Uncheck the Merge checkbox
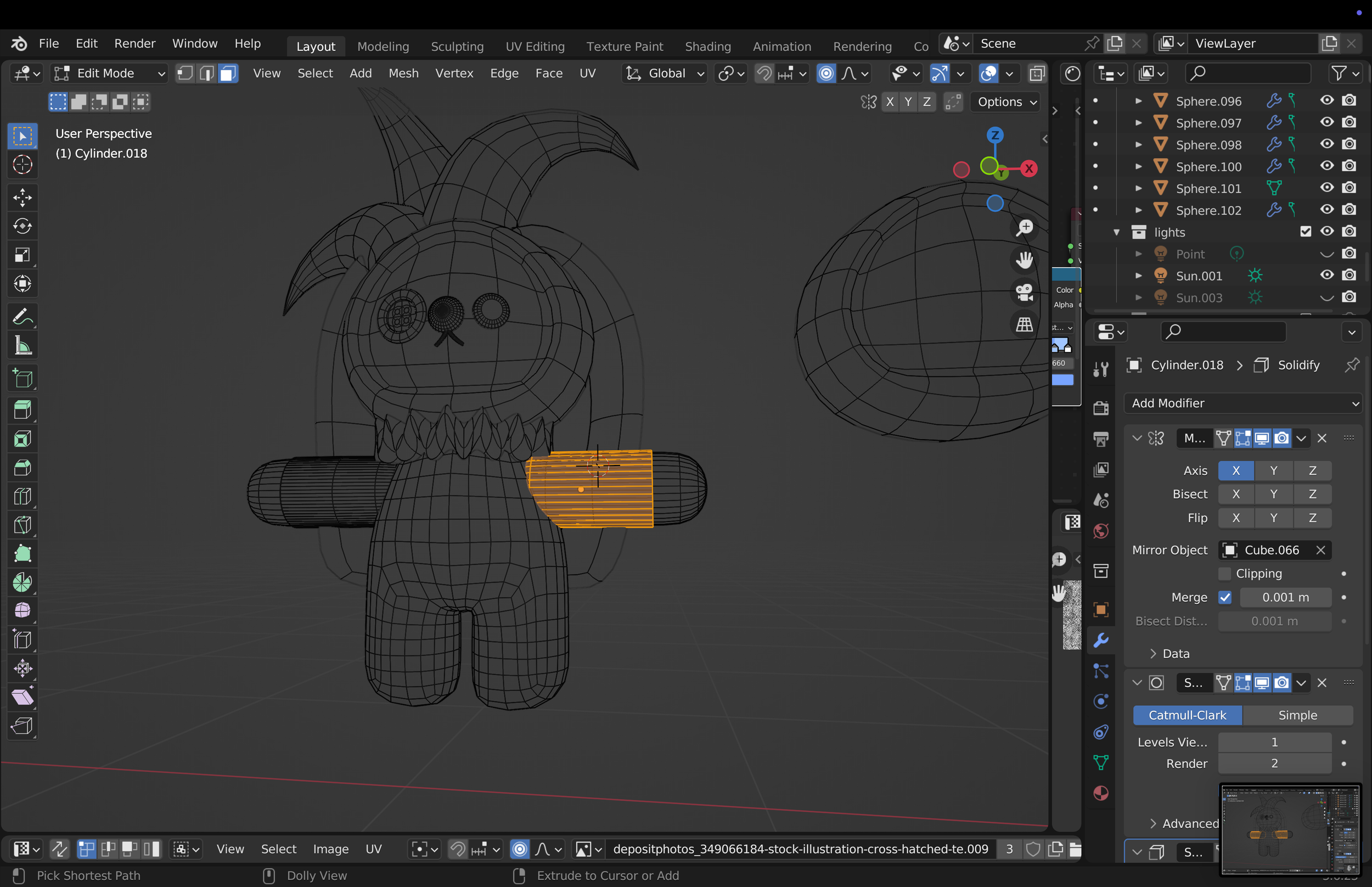This screenshot has width=1372, height=887. [1224, 597]
